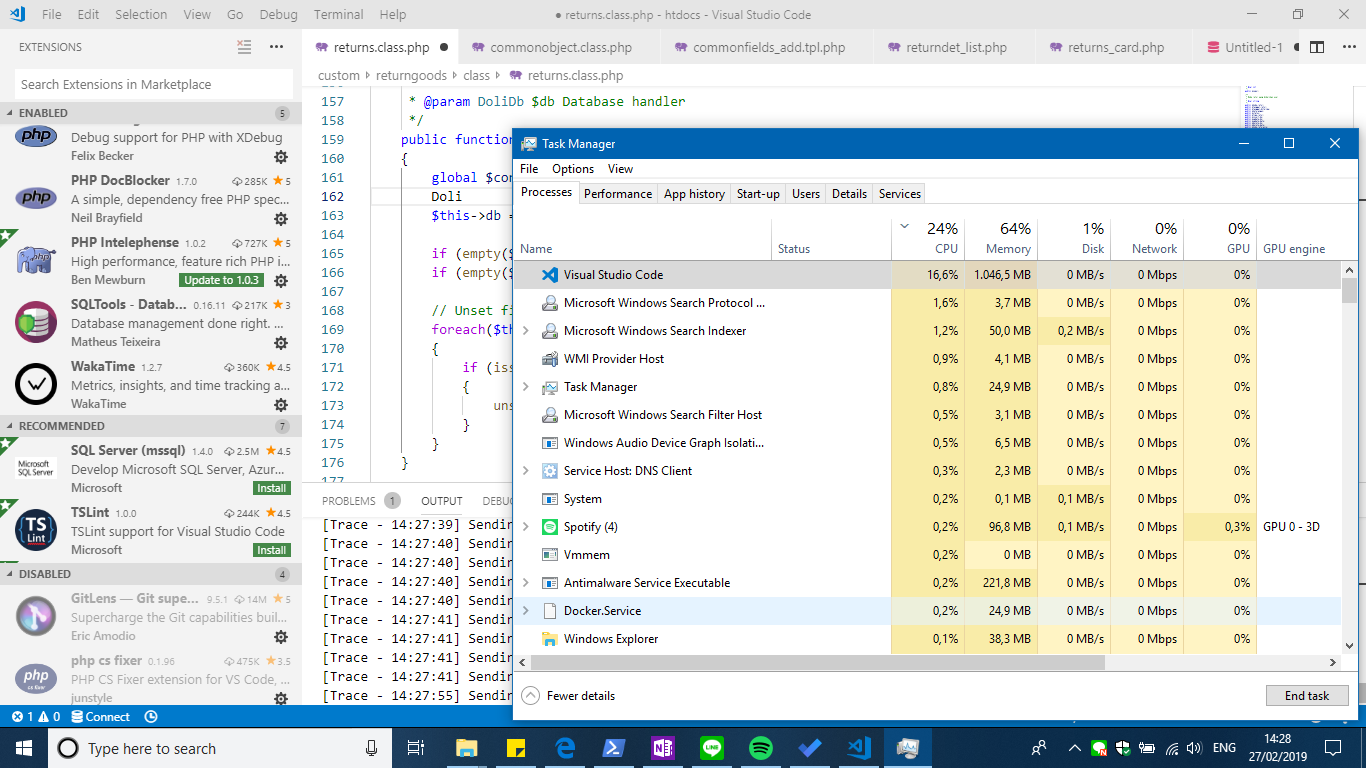
Task: Open PowerShell from the taskbar
Action: coord(614,748)
